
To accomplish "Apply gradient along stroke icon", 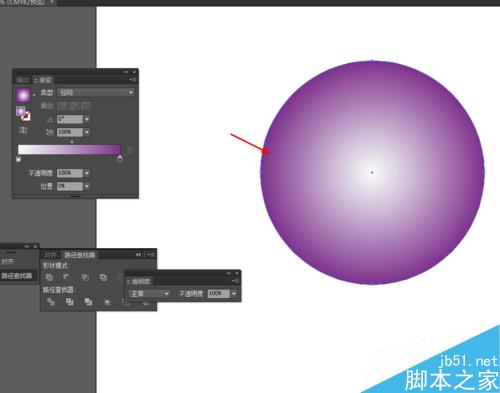I will (74, 106).
